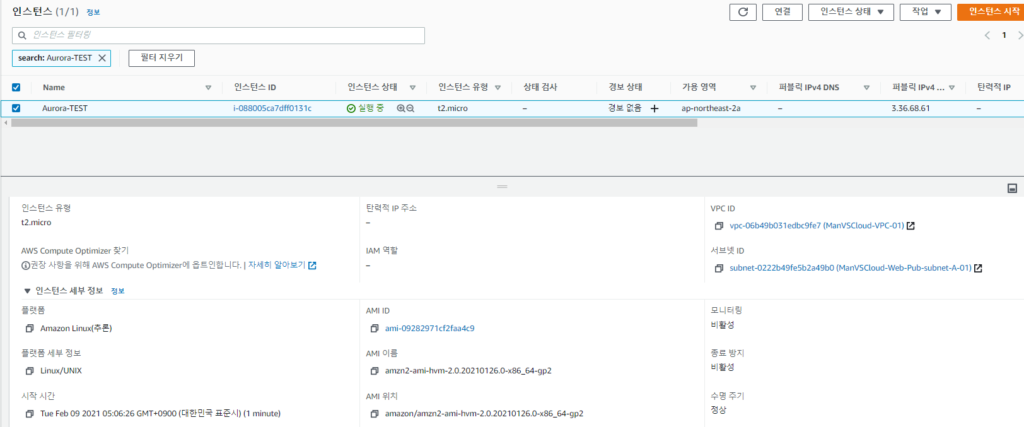The width and height of the screenshot is (1024, 427).
Task: Click the refresh instances icon button
Action: (x=743, y=12)
